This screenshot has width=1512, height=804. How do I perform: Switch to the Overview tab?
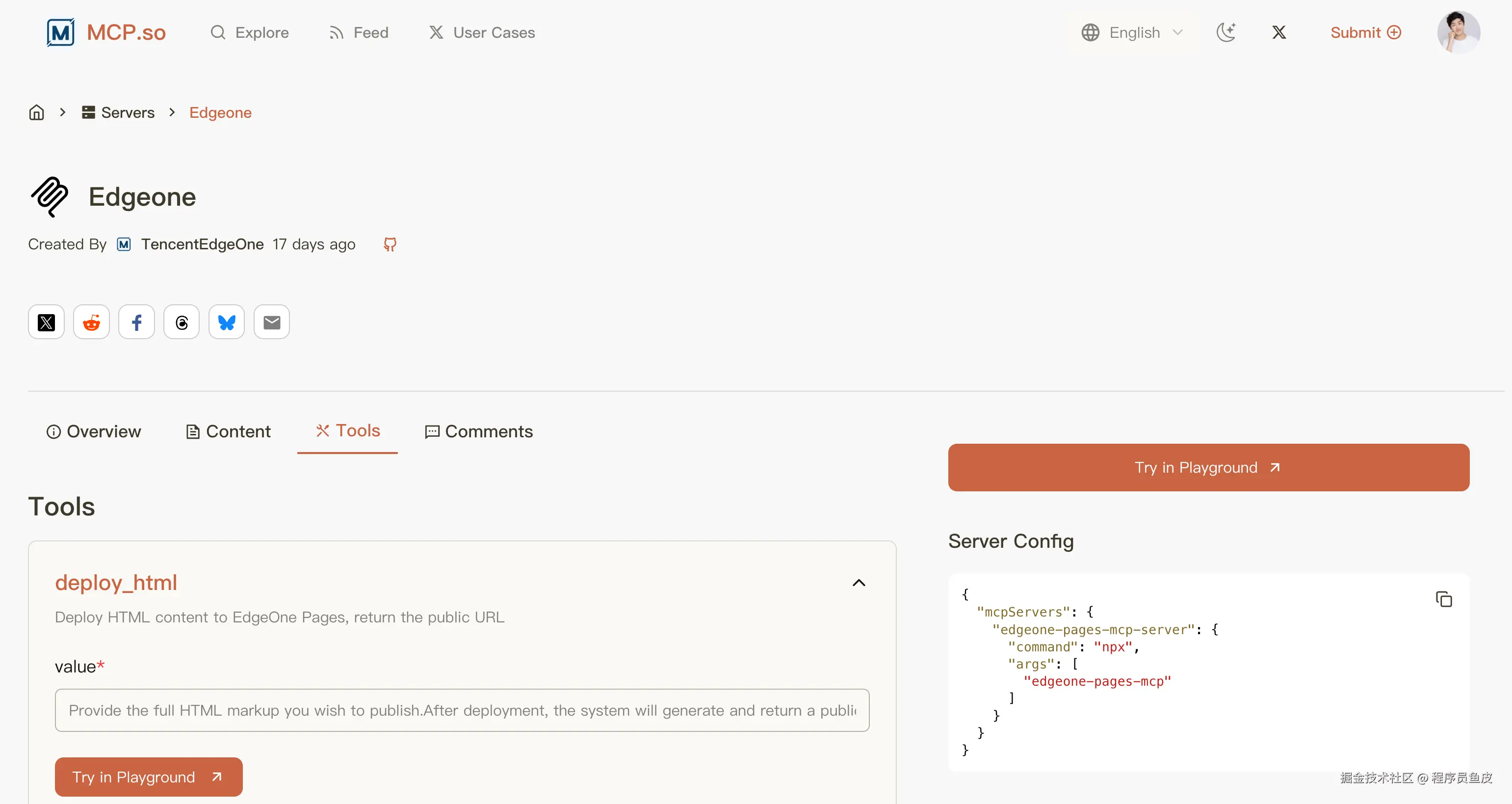point(94,431)
